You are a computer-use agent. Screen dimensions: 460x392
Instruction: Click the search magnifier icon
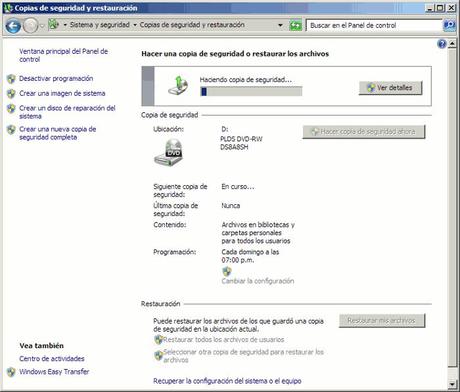(x=449, y=25)
